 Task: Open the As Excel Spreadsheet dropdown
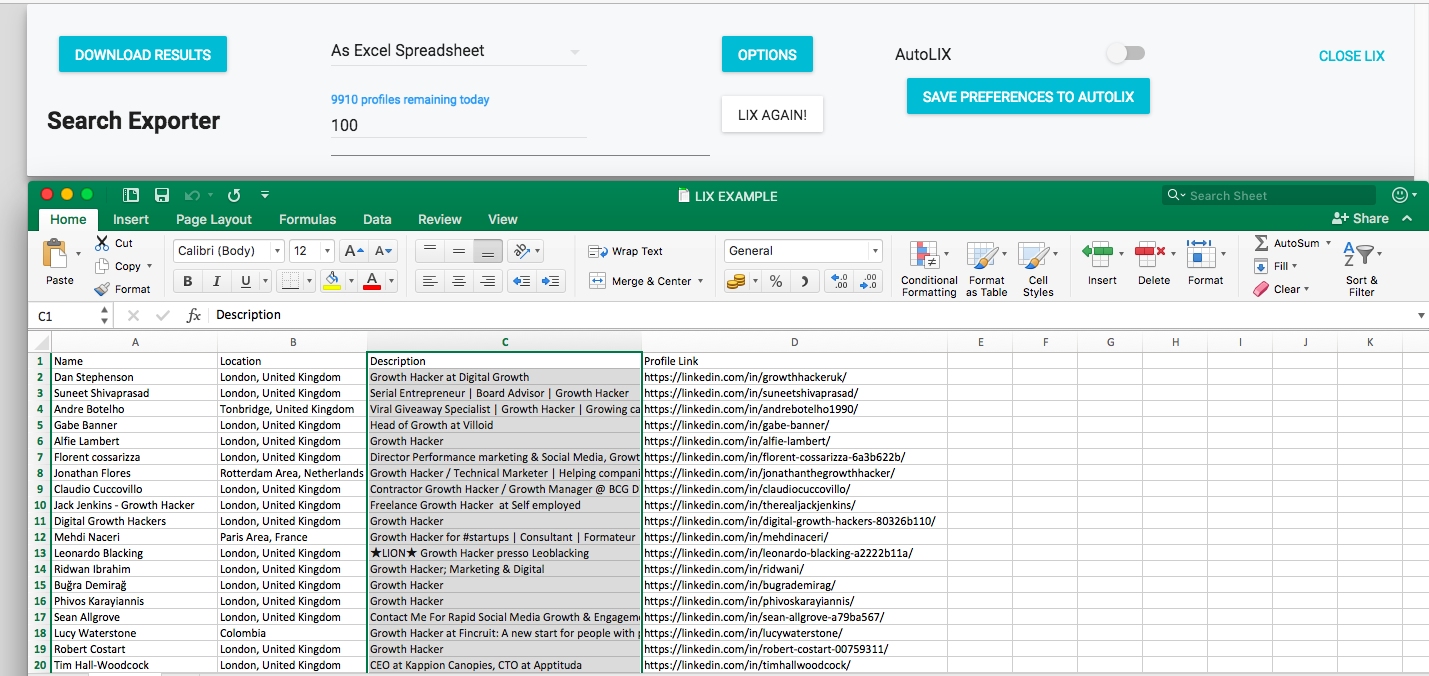(457, 51)
